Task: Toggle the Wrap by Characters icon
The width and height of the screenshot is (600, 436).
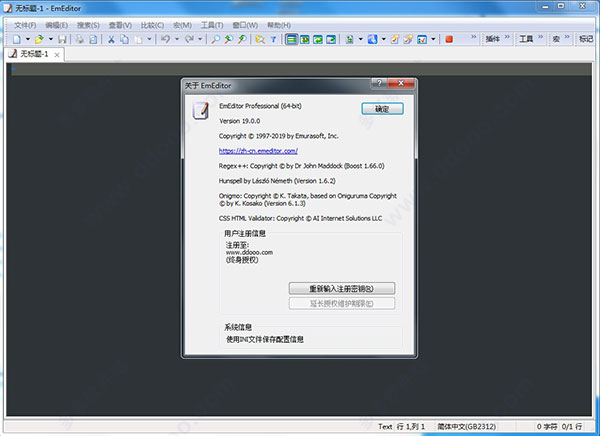Action: pyautogui.click(x=305, y=39)
